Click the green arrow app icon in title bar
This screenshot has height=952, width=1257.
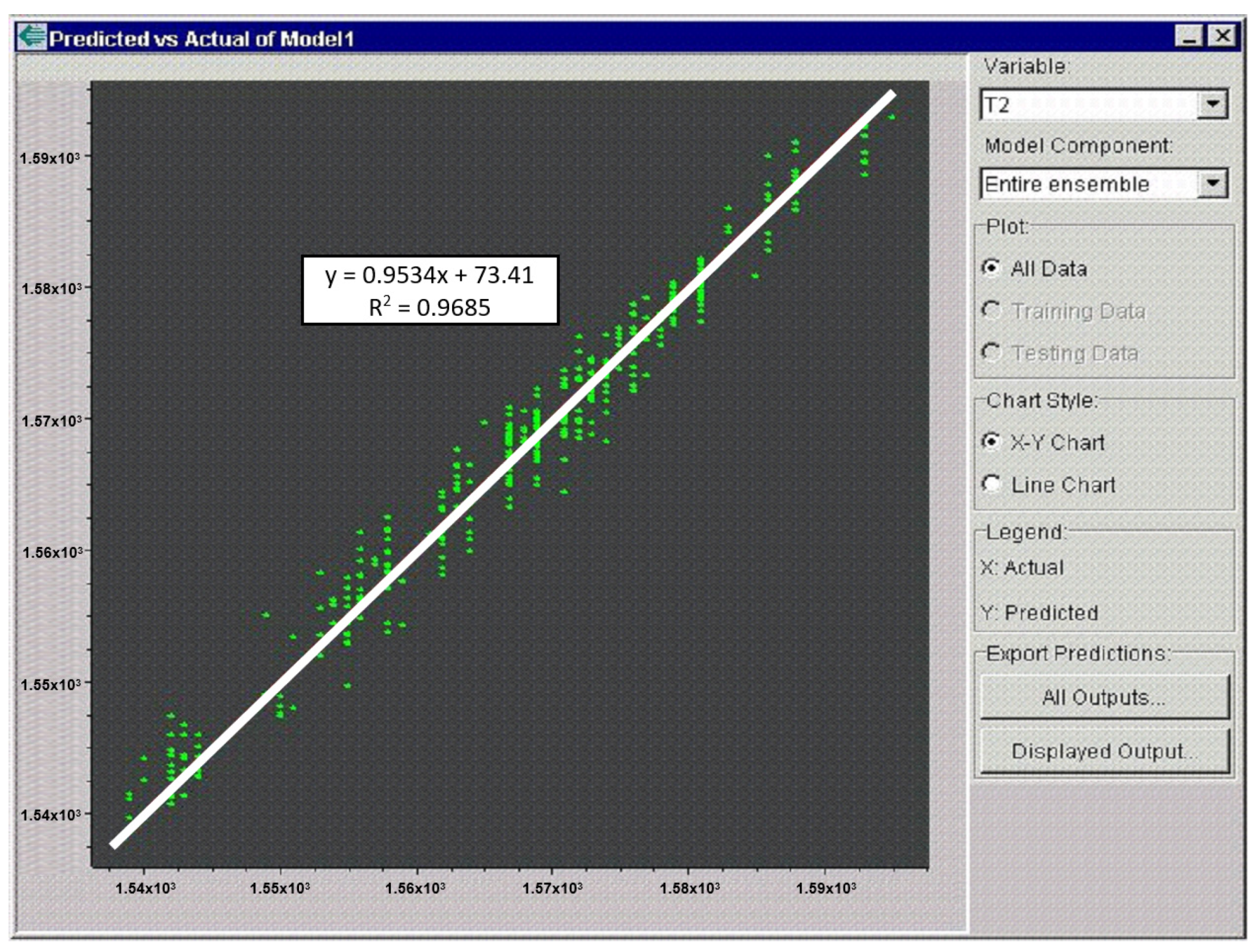31,37
